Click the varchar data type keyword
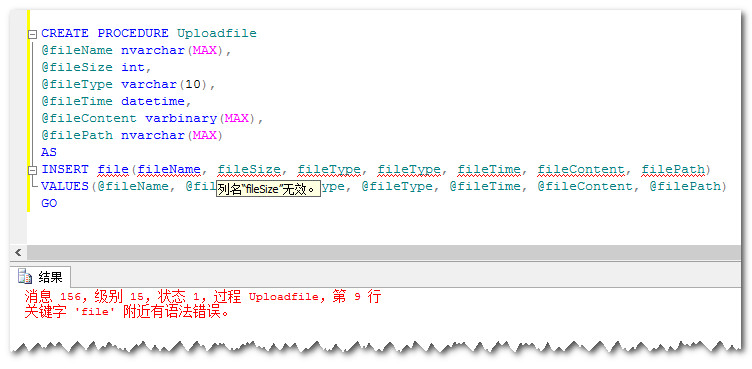The height and width of the screenshot is (369, 752). (149, 84)
